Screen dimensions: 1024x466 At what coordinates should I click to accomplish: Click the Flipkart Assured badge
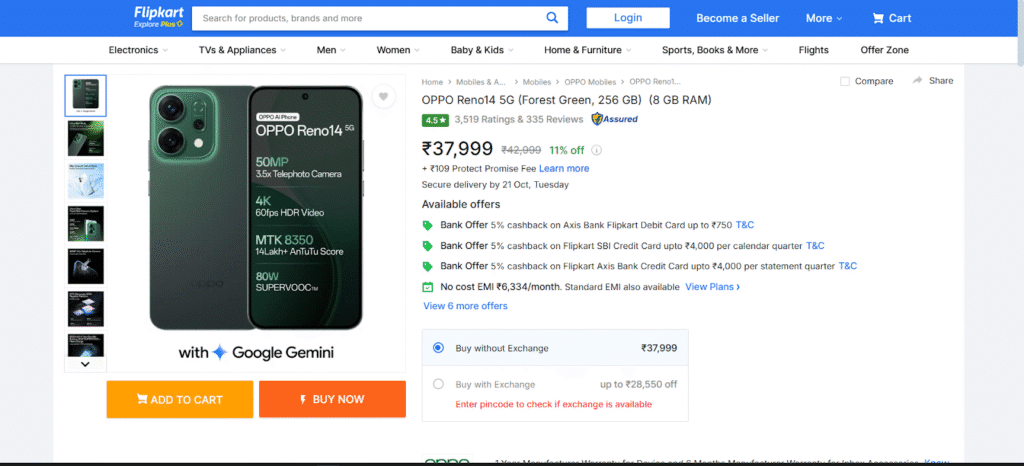[615, 119]
